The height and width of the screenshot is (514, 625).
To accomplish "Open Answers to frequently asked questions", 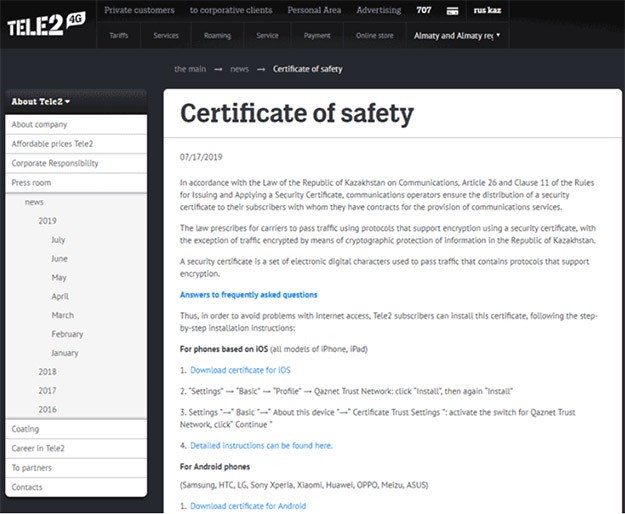I will tap(248, 295).
